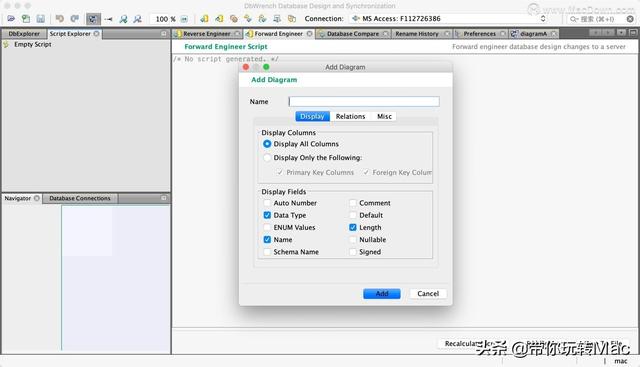This screenshot has height=367, width=640.
Task: Switch to the Relations tab in dialog
Action: tap(350, 116)
